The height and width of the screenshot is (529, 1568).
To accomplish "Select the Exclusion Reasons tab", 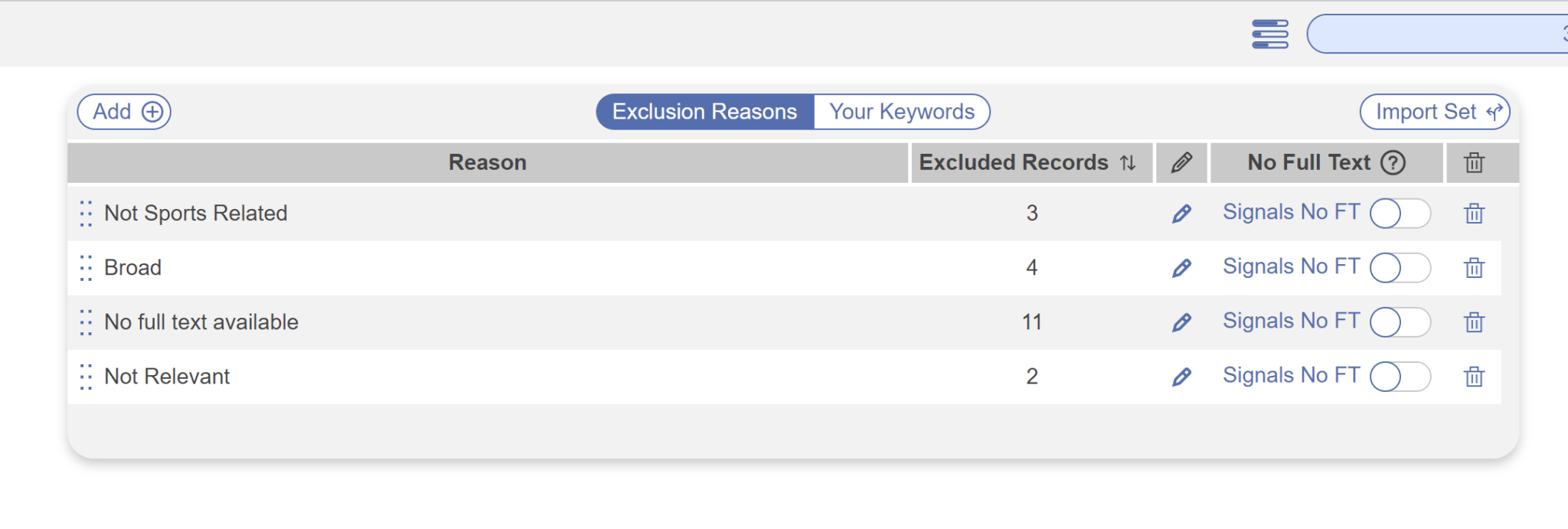I will click(x=704, y=112).
